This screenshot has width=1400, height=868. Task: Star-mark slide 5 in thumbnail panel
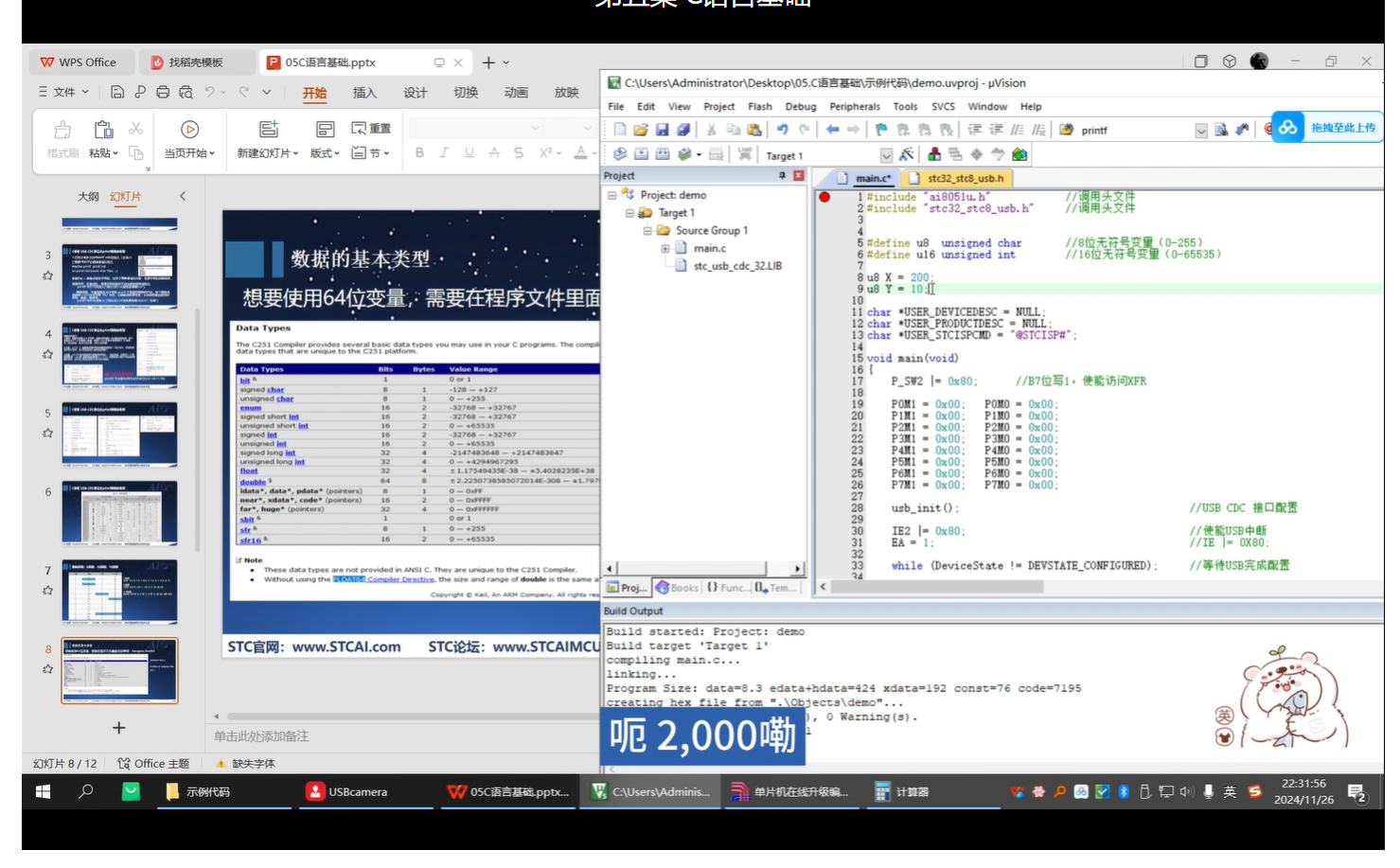(47, 434)
